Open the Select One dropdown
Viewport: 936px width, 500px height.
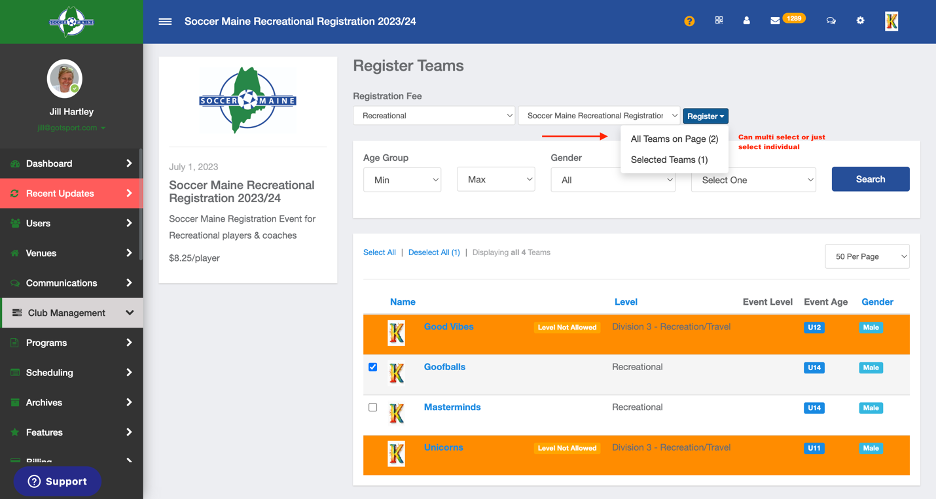(753, 180)
